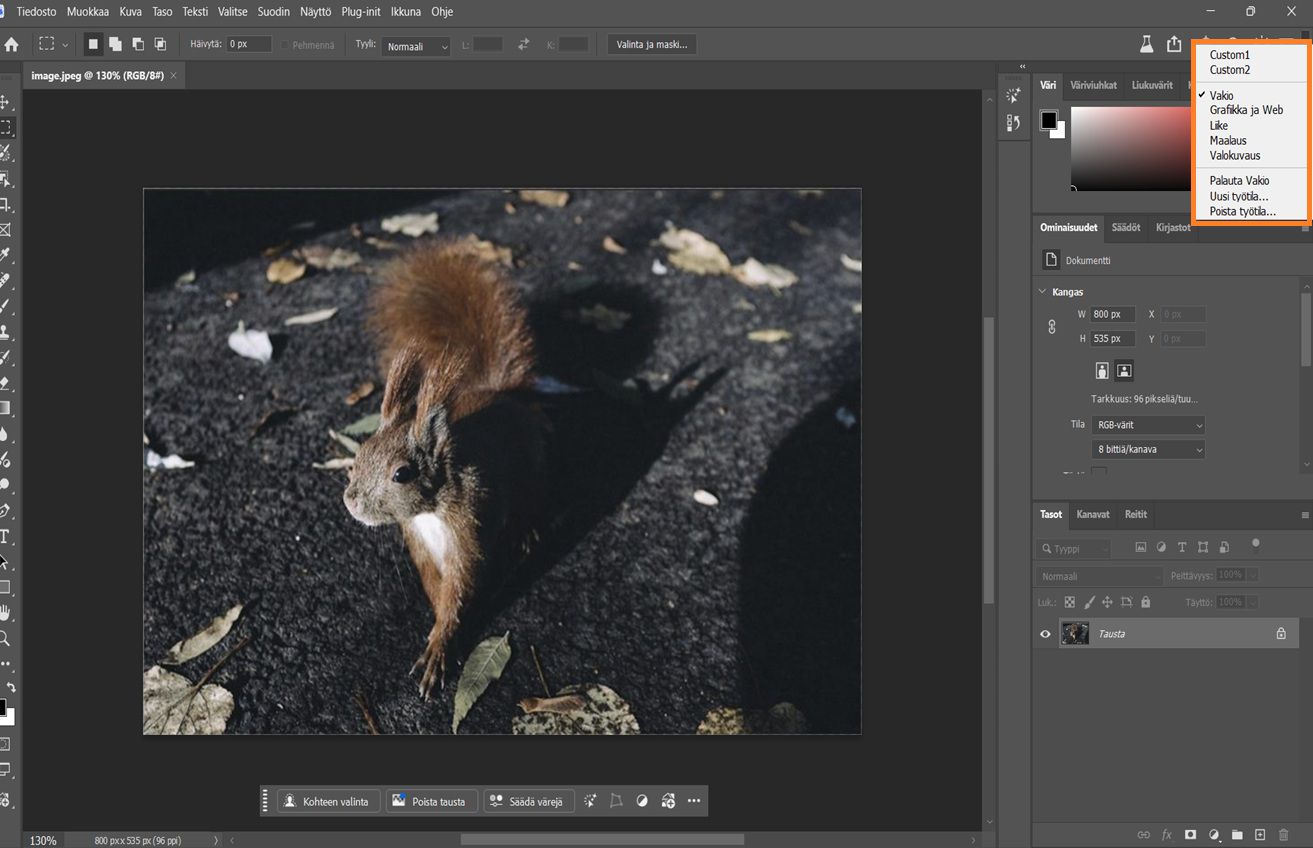
Task: Expand the 8 bittiä/kanava dropdown
Action: point(1147,450)
